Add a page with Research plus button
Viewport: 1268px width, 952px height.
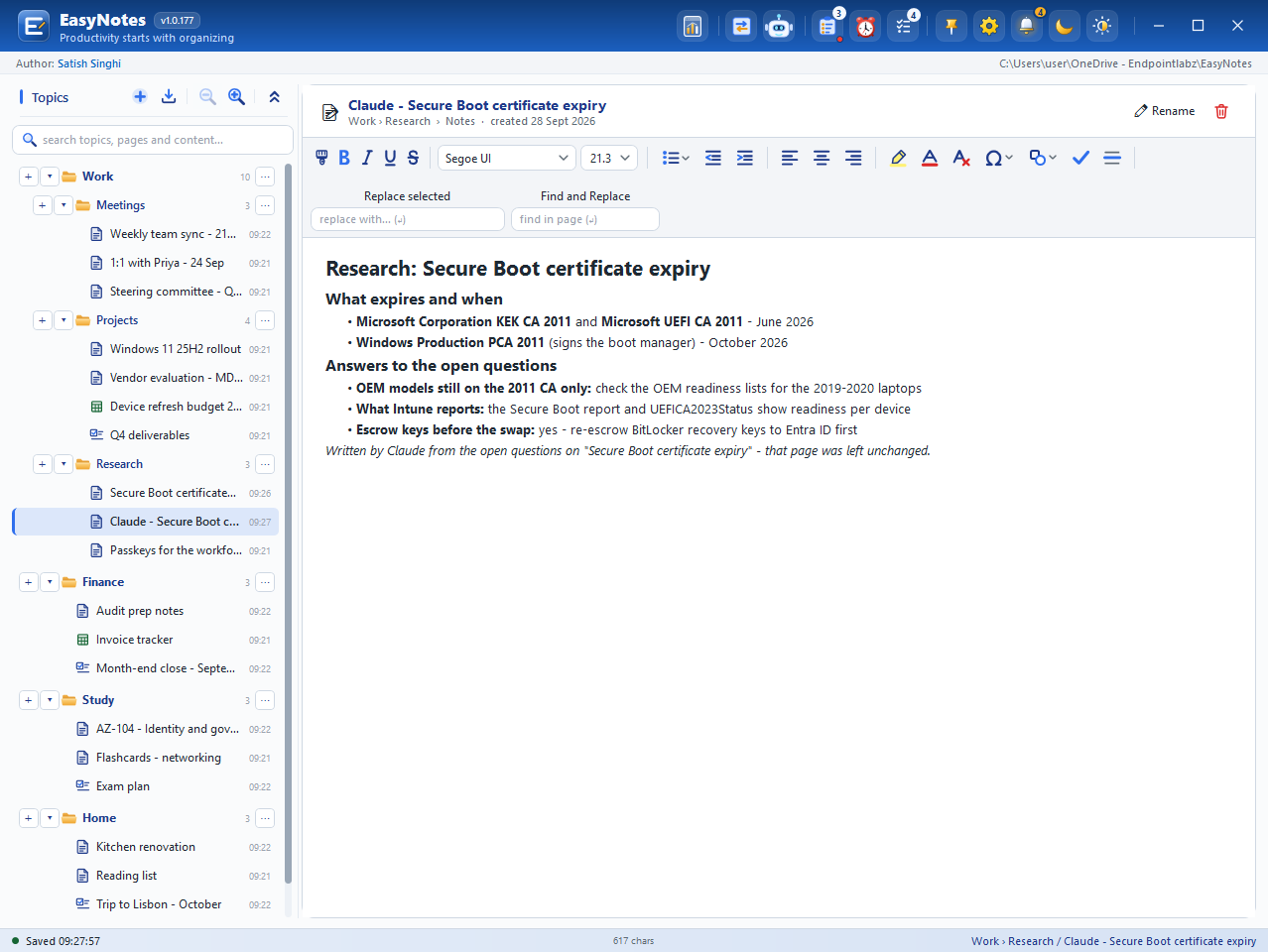tap(42, 464)
